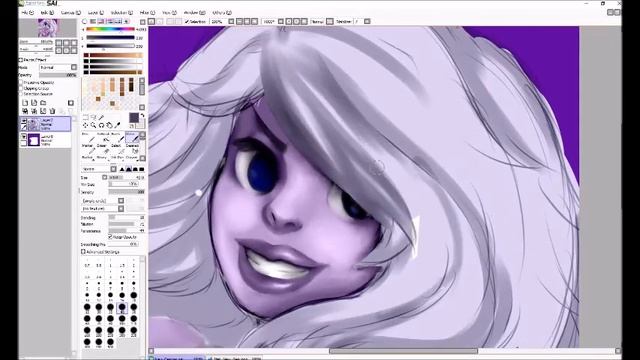
Task: Select the eyedropper color picker tool
Action: coord(118,125)
